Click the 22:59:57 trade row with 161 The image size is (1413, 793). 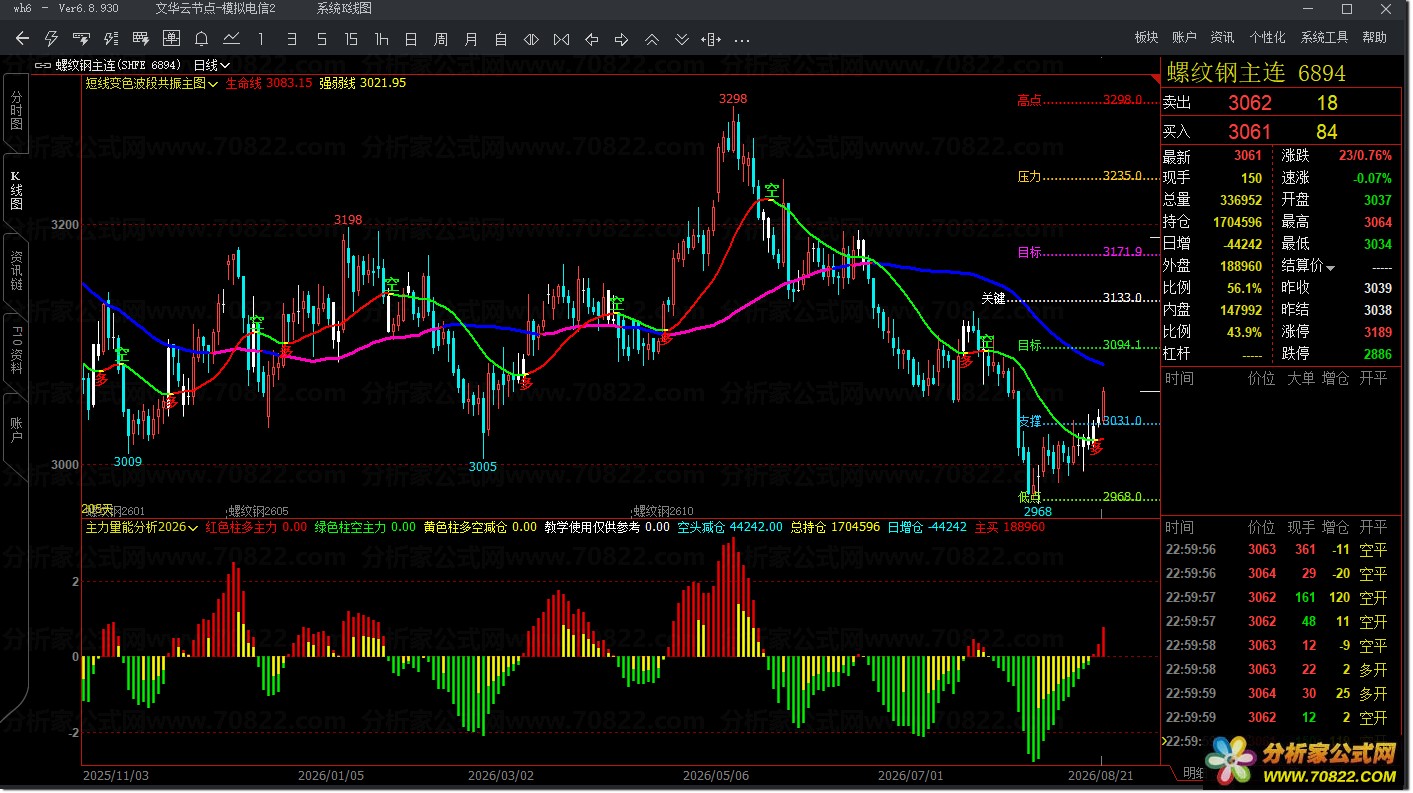(x=1277, y=597)
